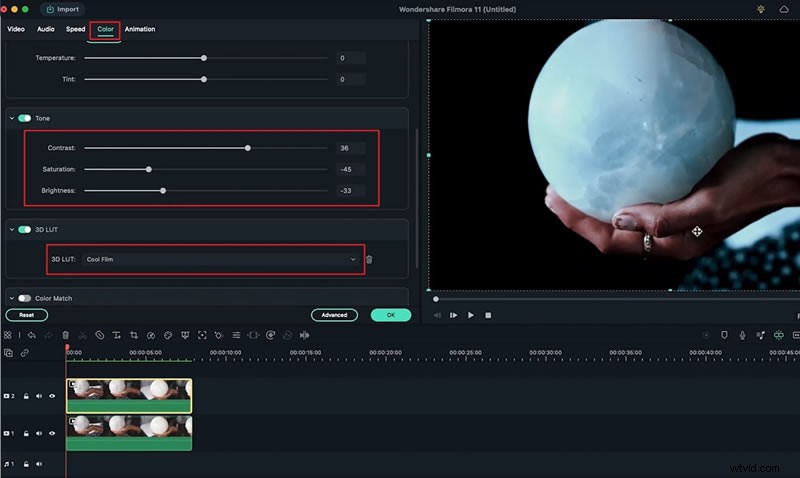Click the circular arrow replace icon
This screenshot has width=800, height=478.
(x=270, y=335)
